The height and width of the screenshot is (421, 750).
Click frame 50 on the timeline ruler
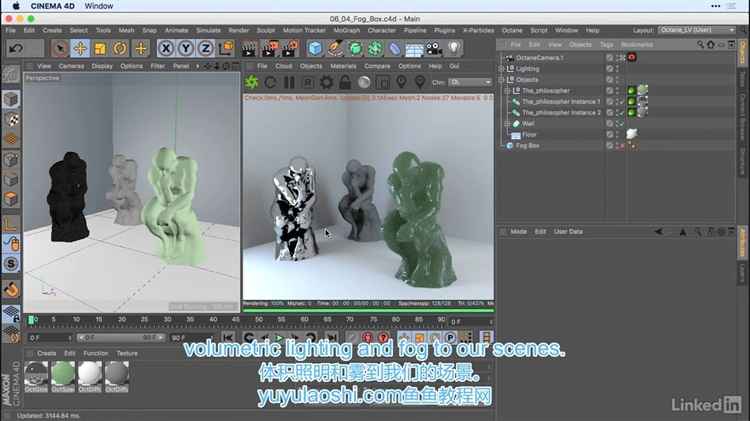click(x=259, y=319)
